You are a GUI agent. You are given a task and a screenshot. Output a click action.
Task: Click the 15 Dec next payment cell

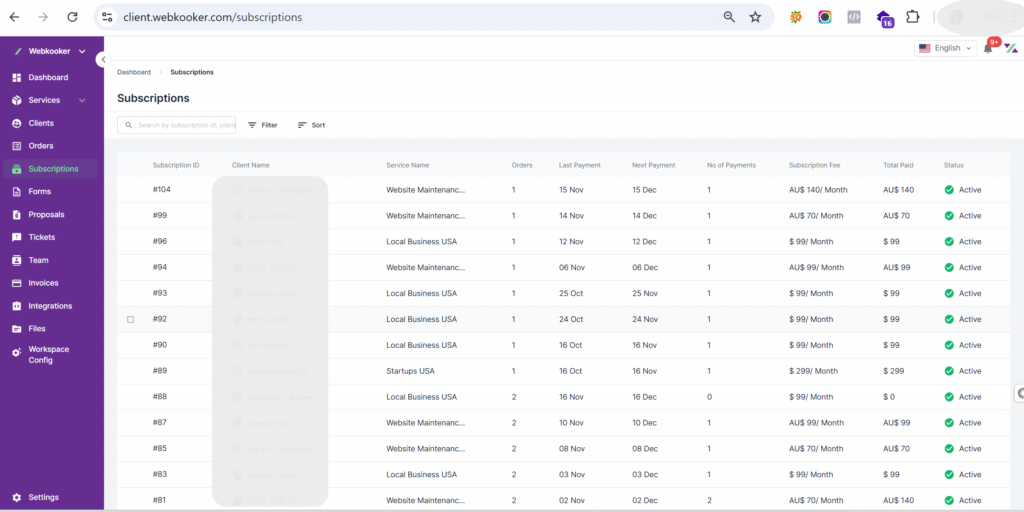tap(644, 190)
